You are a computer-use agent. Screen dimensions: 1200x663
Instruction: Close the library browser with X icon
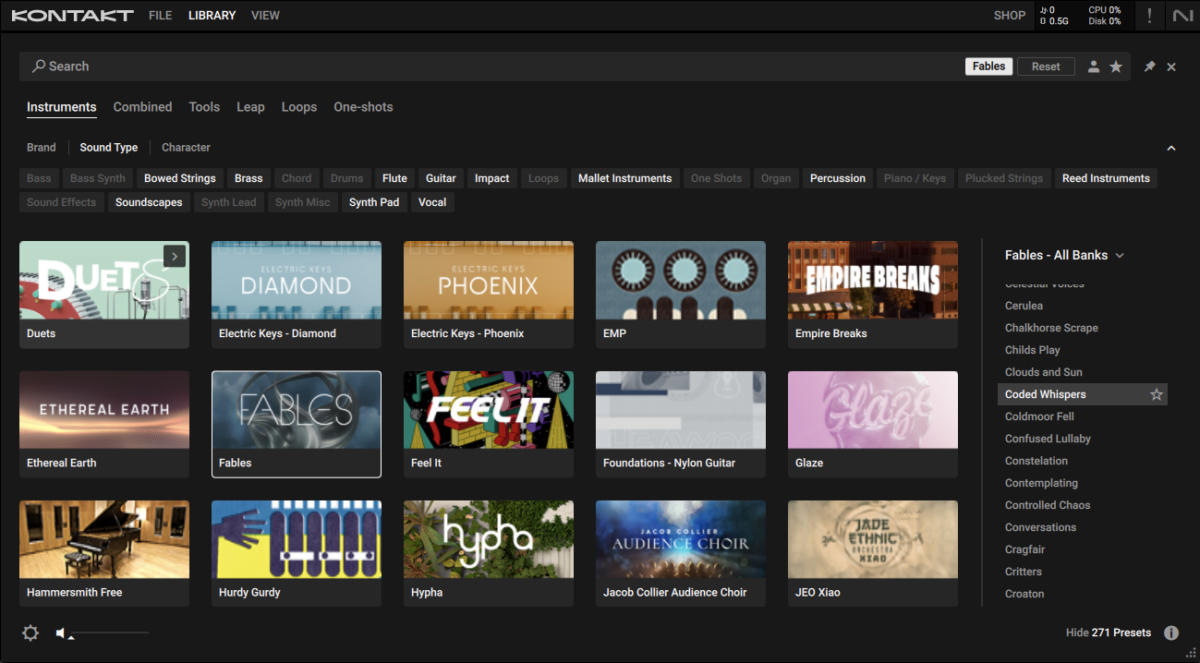click(x=1171, y=67)
